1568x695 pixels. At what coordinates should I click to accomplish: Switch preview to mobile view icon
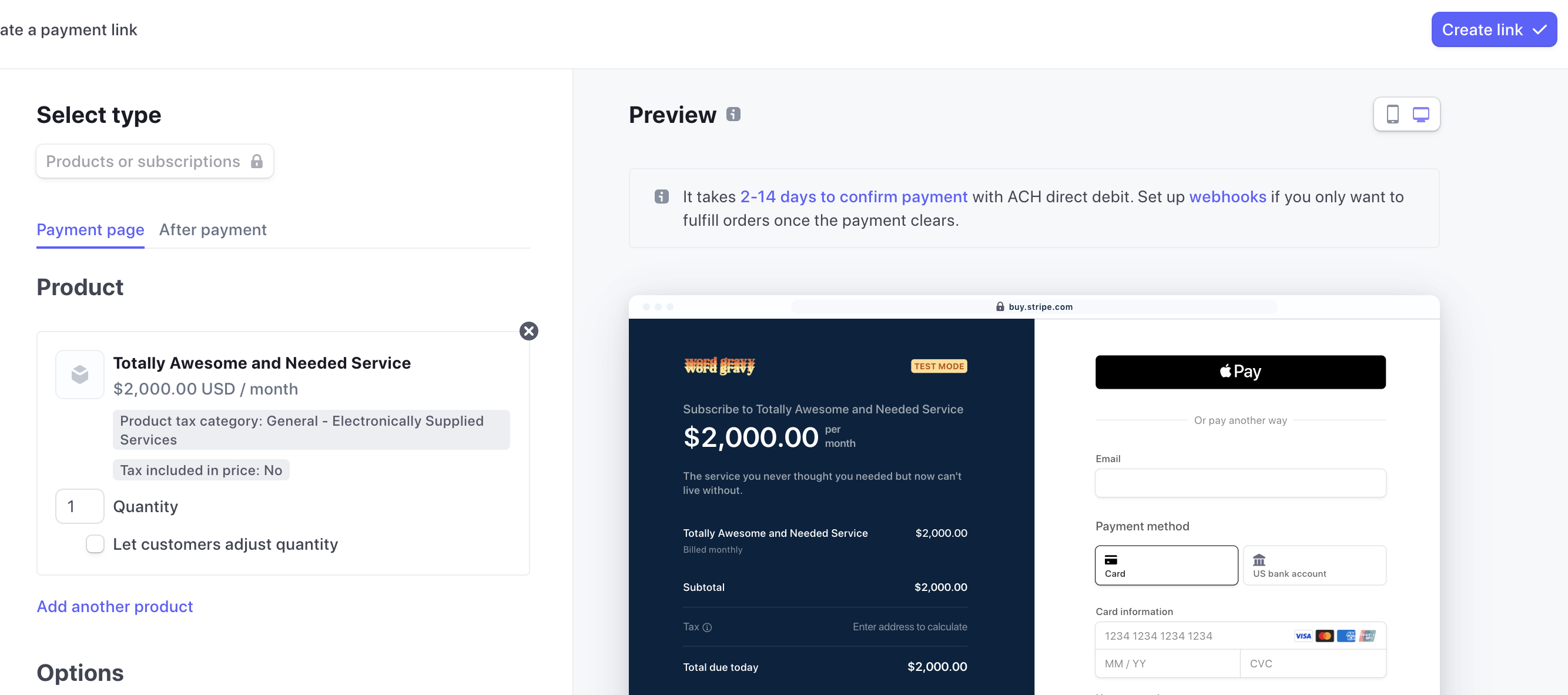[x=1392, y=114]
